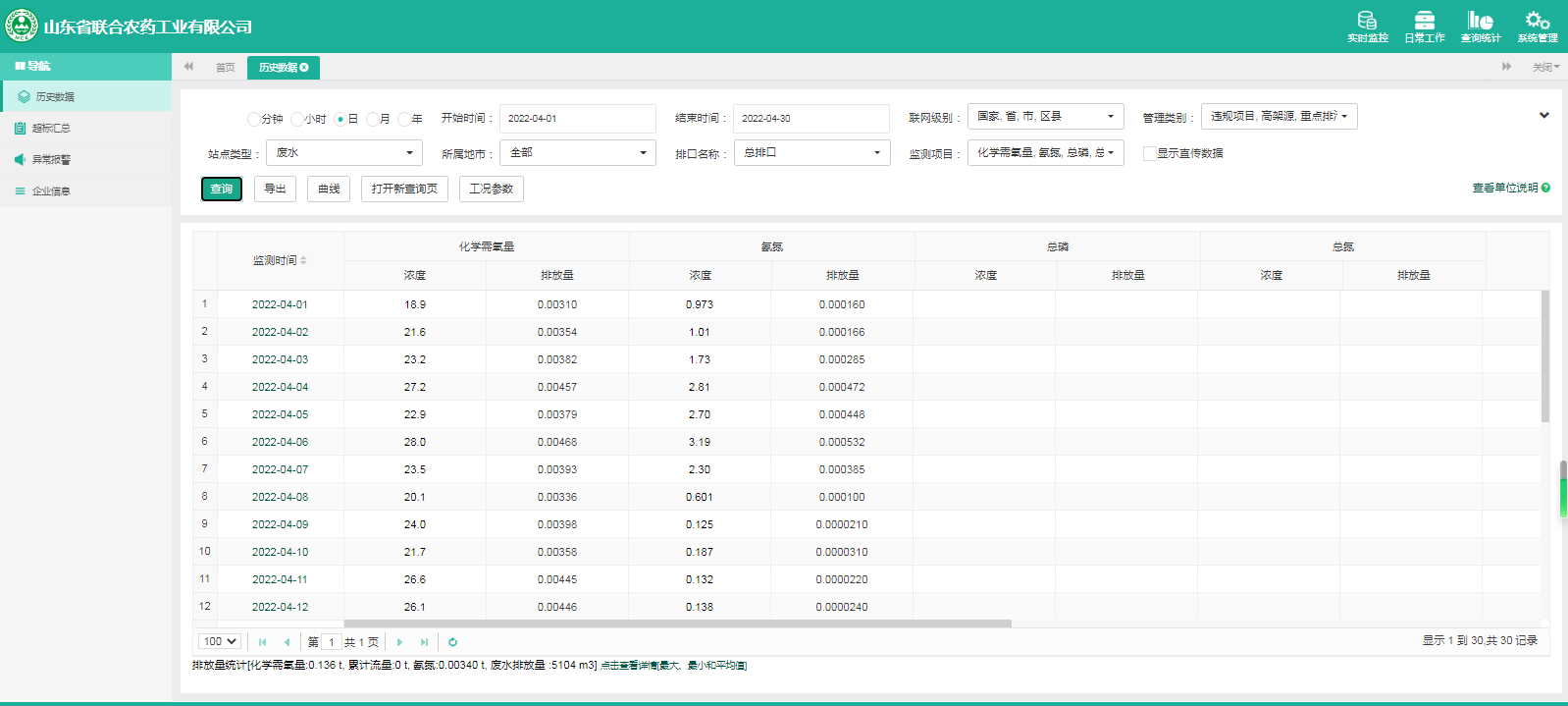Click the 开始时间 date input field
The width and height of the screenshot is (1568, 706).
pyautogui.click(x=577, y=119)
